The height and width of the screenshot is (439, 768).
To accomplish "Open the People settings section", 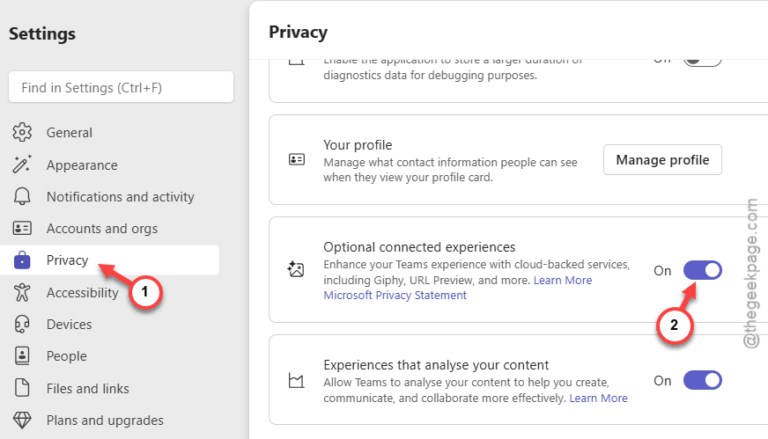I will tap(109, 356).
